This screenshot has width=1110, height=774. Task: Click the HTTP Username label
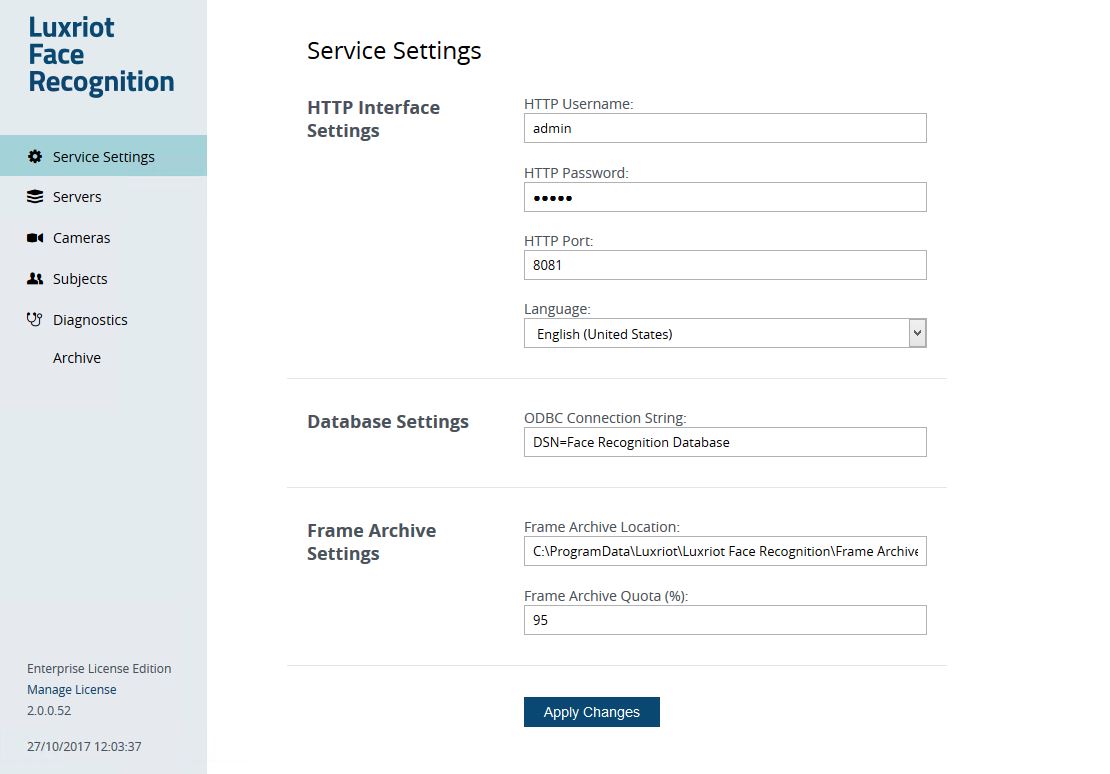(578, 104)
